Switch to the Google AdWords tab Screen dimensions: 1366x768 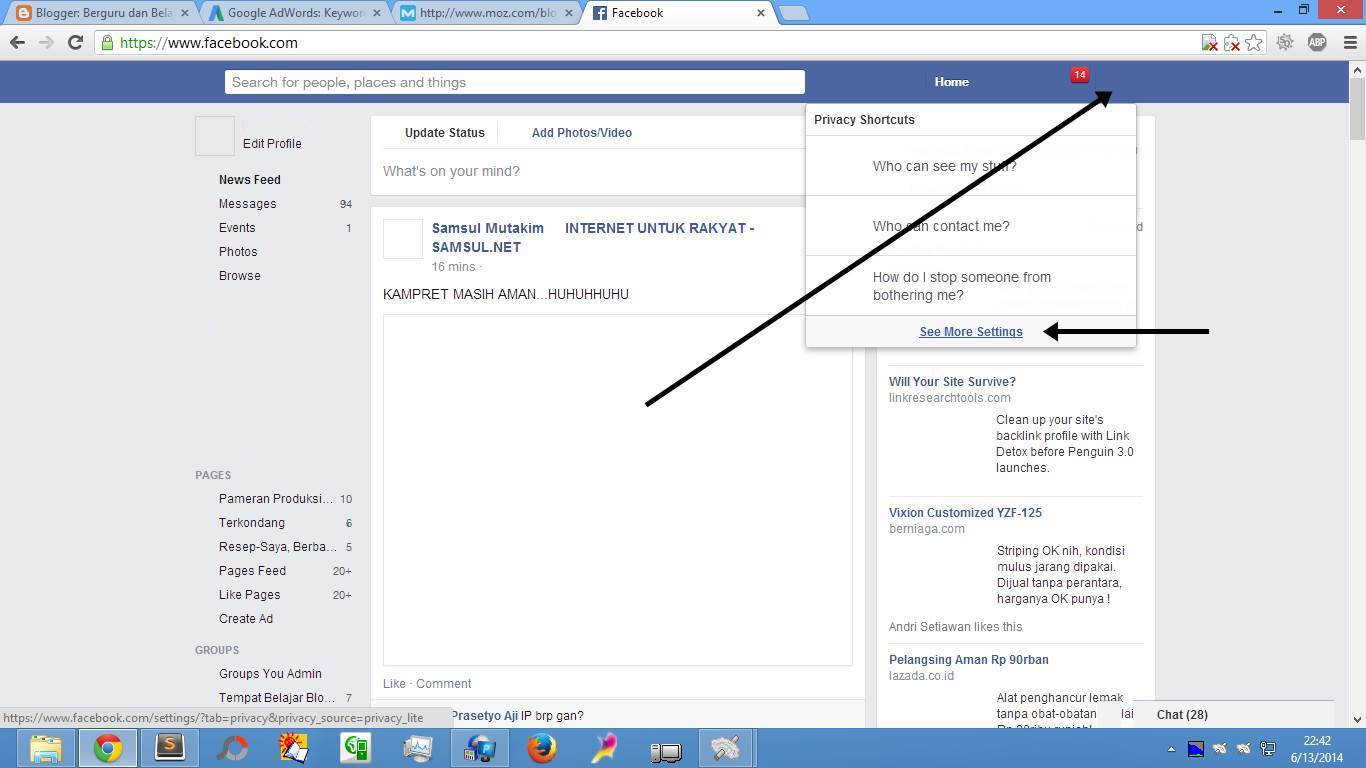[294, 13]
